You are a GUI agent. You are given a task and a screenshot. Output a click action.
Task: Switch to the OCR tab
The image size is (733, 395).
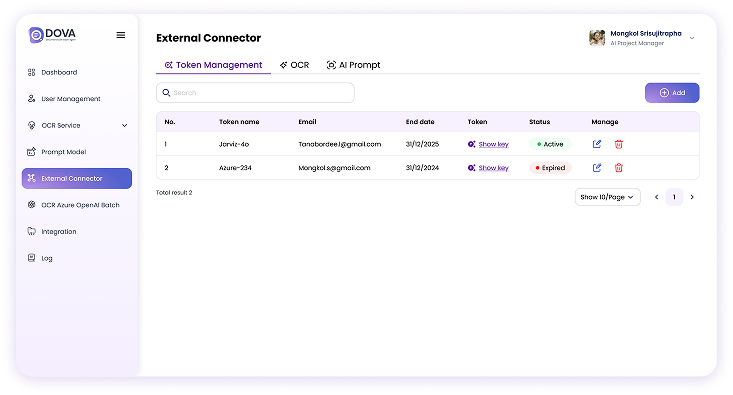[x=295, y=65]
